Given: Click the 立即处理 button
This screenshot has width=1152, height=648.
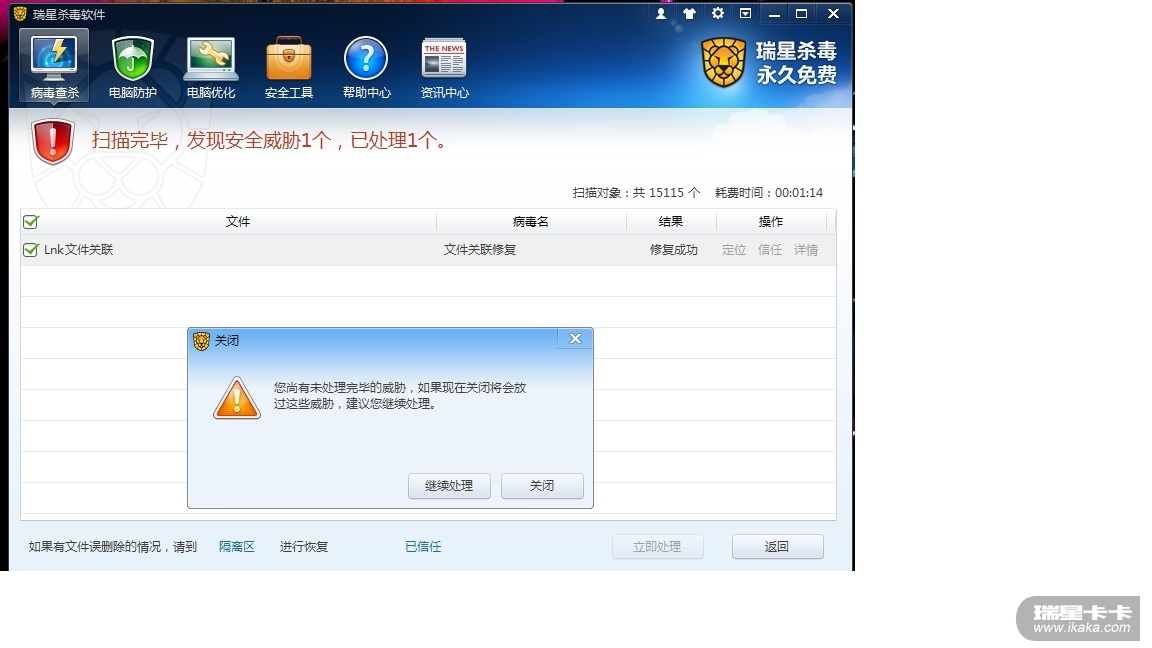Looking at the screenshot, I should pyautogui.click(x=658, y=547).
